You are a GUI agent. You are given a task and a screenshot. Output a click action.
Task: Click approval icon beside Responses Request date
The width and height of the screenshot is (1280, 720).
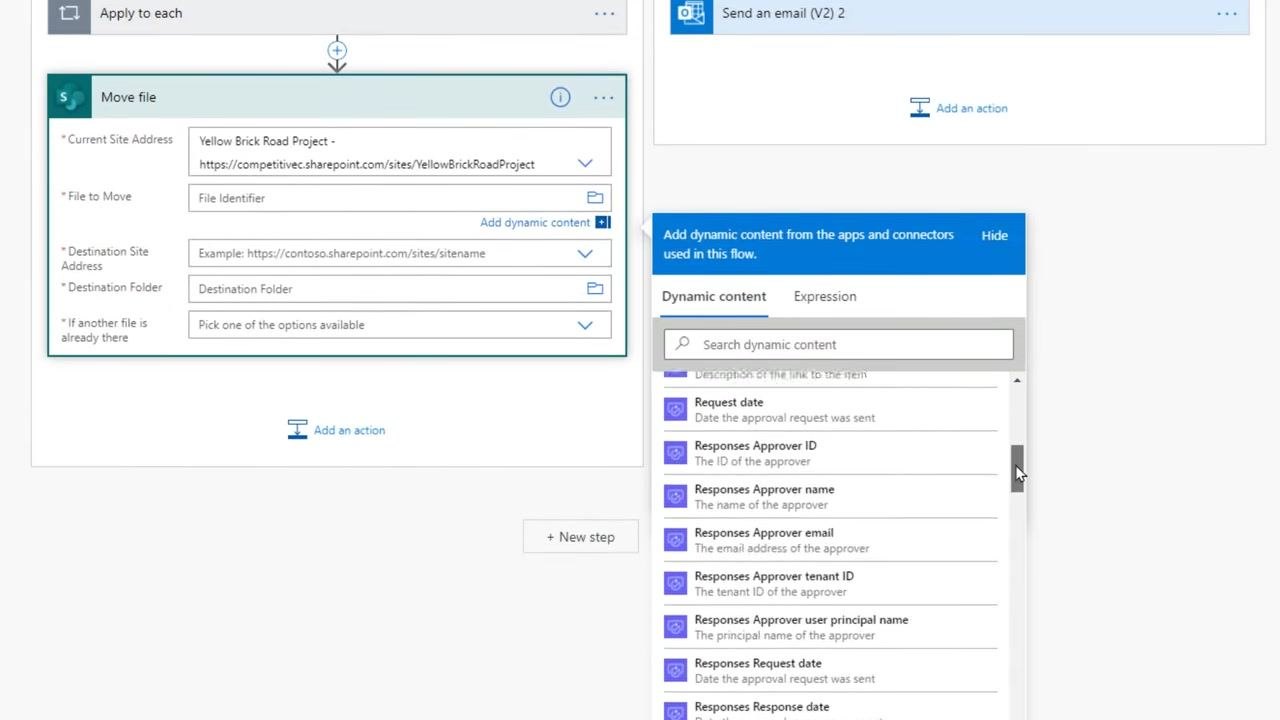pyautogui.click(x=676, y=670)
